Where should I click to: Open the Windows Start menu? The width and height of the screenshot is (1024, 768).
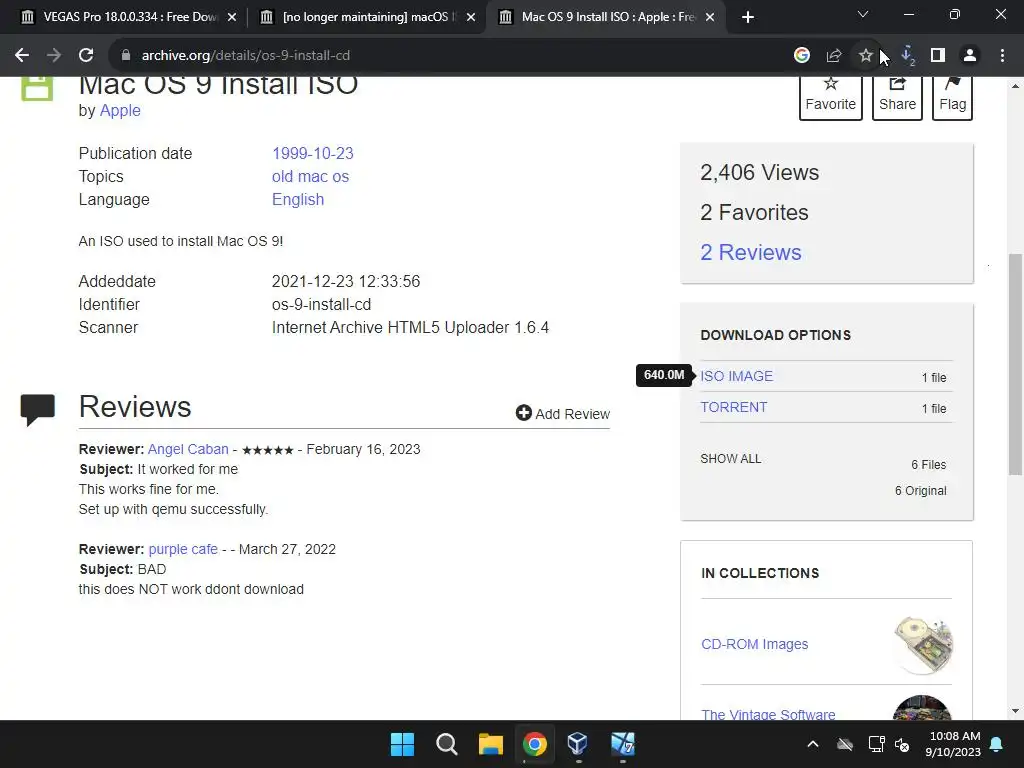click(x=402, y=744)
